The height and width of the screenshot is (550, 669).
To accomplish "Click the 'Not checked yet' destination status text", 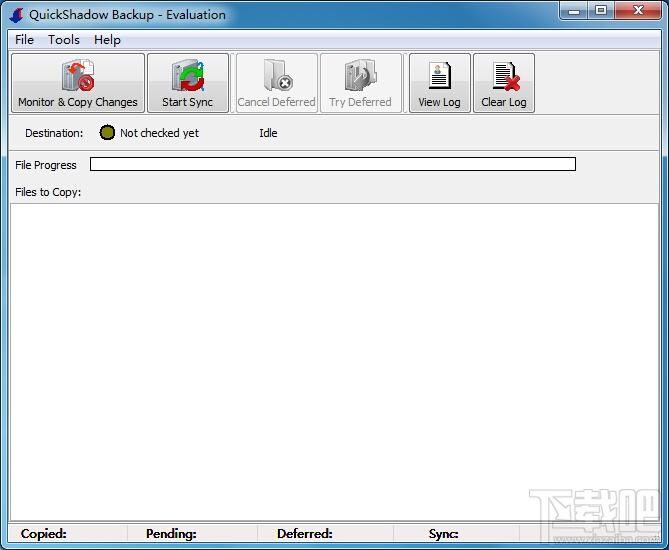I will [160, 133].
